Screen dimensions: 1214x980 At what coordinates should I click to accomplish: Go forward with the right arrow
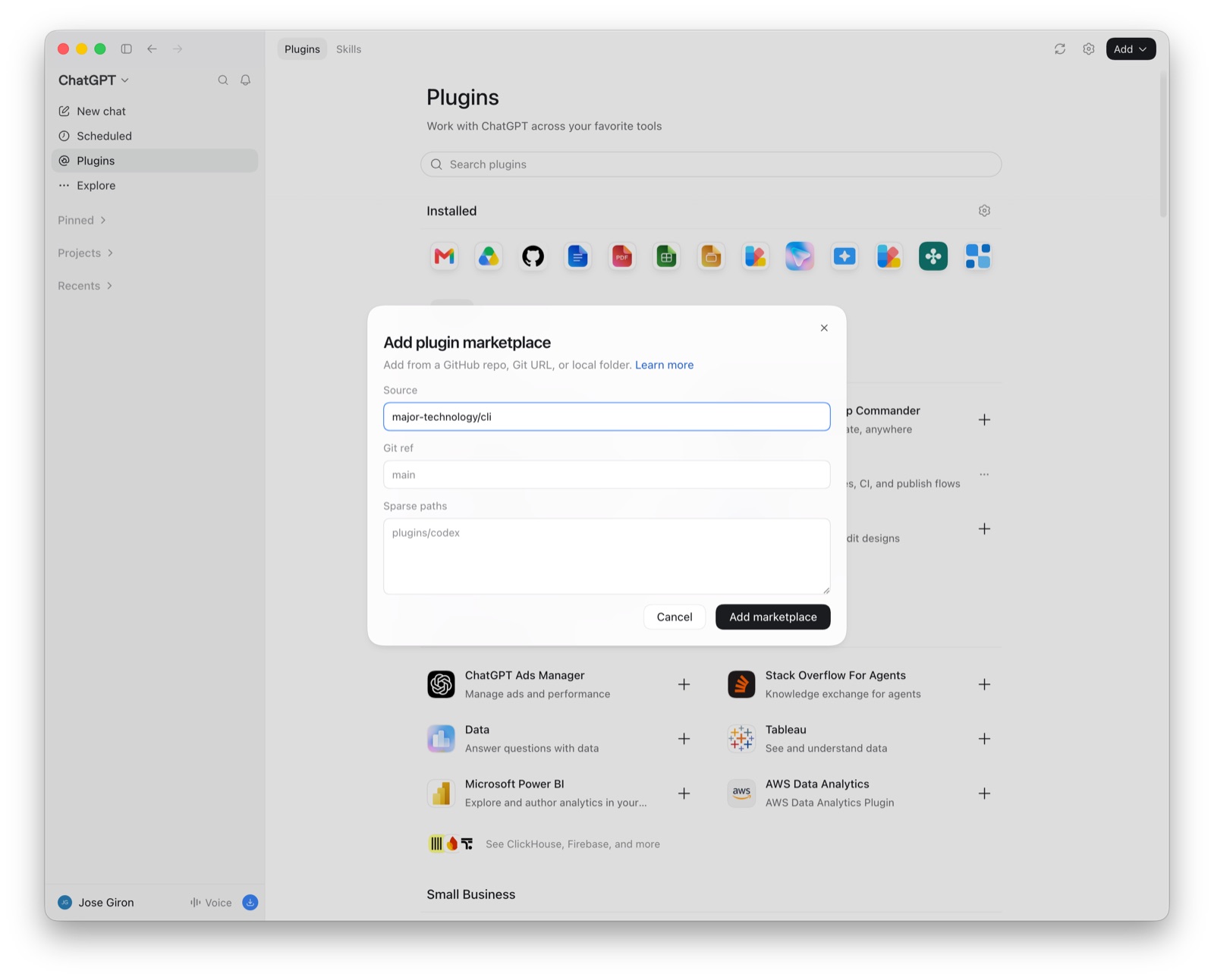coord(178,49)
